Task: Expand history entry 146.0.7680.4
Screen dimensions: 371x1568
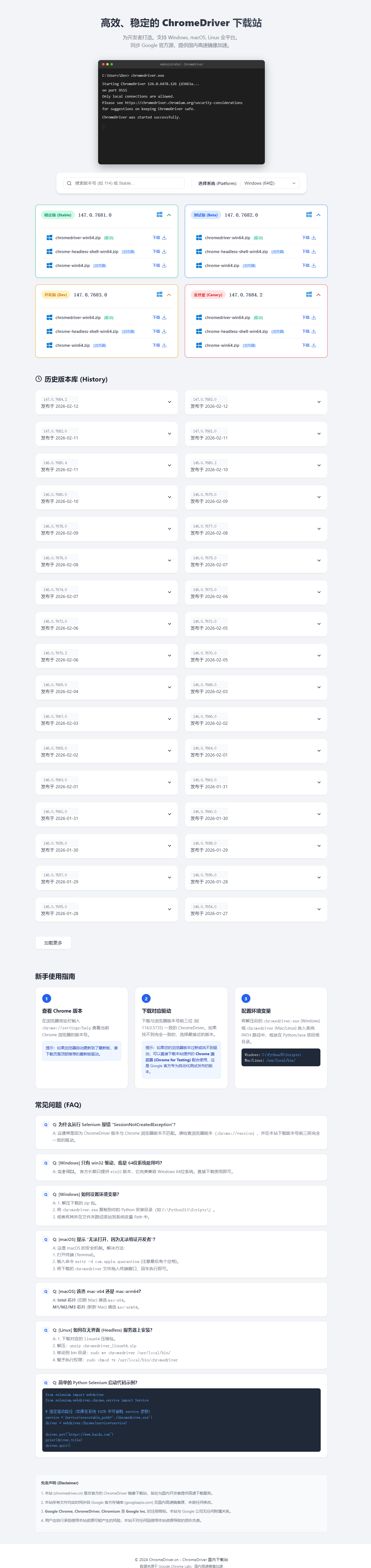Action: click(169, 466)
